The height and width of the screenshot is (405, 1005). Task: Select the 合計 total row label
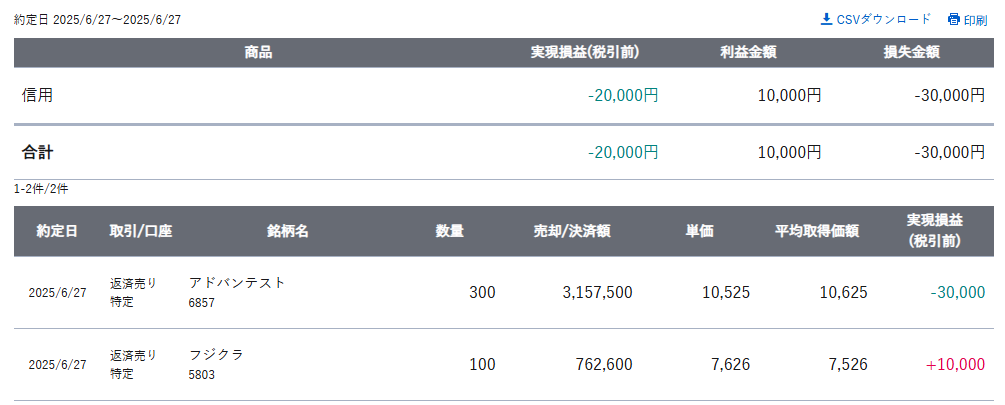(38, 152)
